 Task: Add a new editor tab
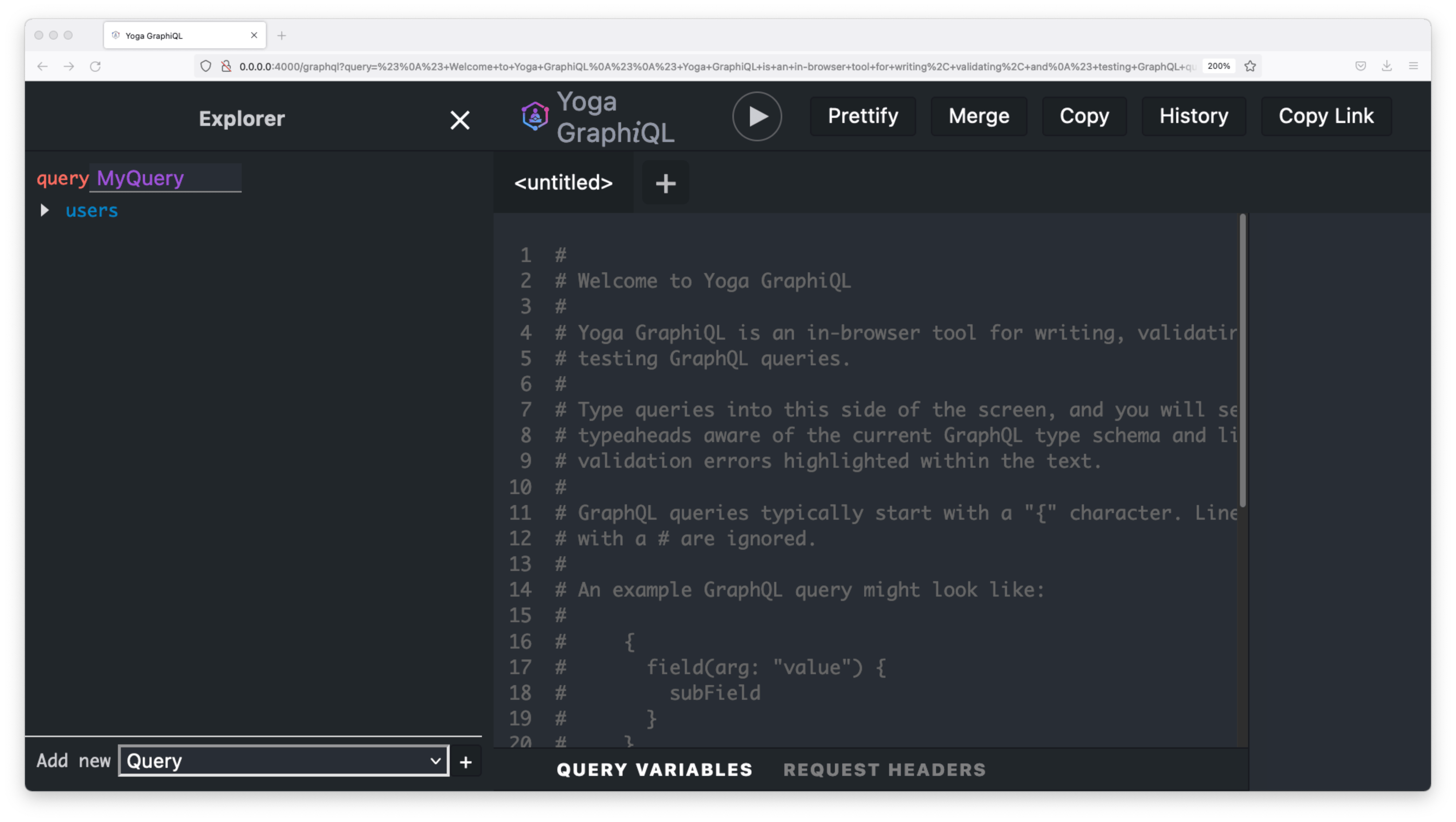click(x=665, y=183)
